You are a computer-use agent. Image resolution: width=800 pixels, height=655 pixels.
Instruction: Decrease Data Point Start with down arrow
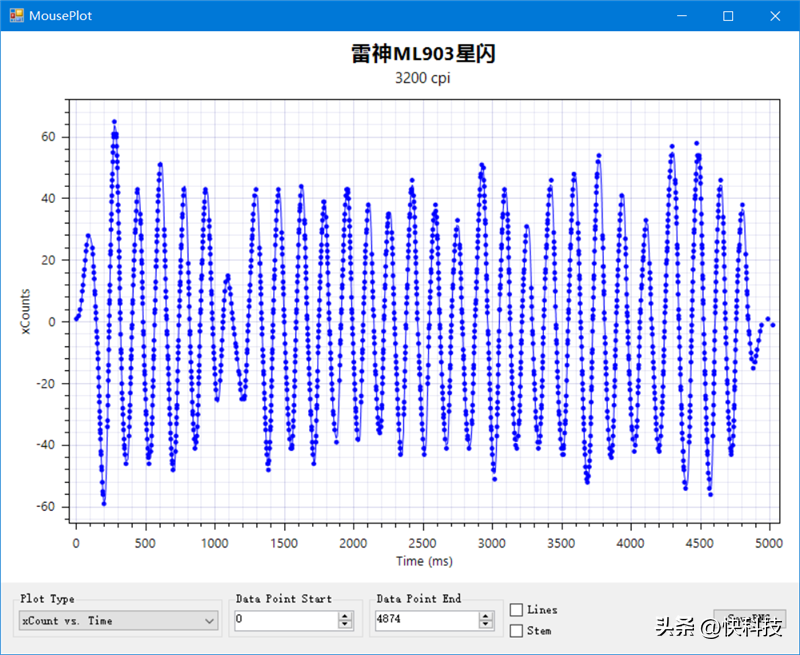pos(345,624)
